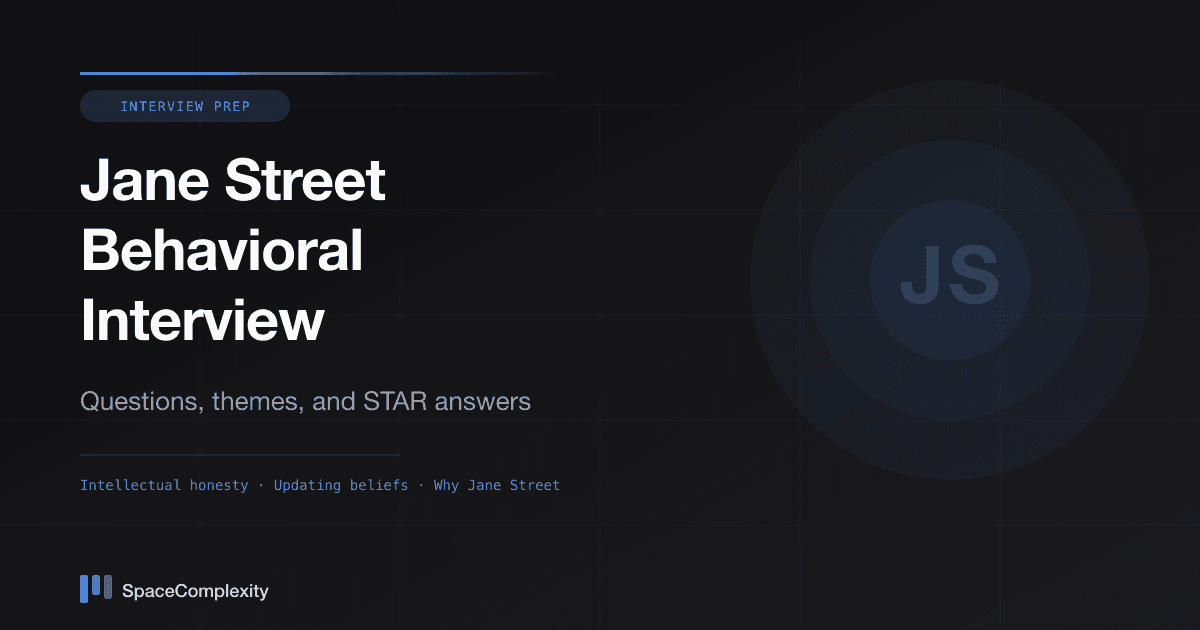Select the INTERVIEW PREP badge

pyautogui.click(x=185, y=106)
